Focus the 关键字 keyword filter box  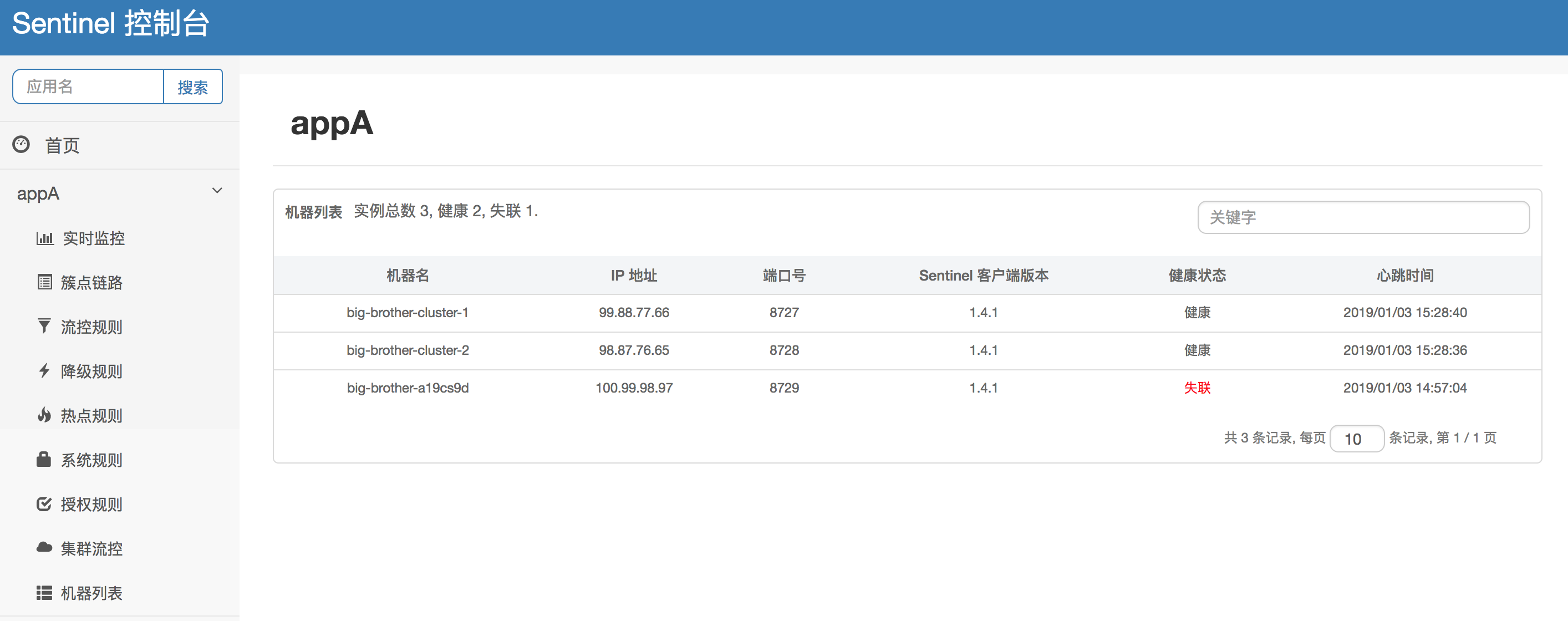[x=1363, y=217]
